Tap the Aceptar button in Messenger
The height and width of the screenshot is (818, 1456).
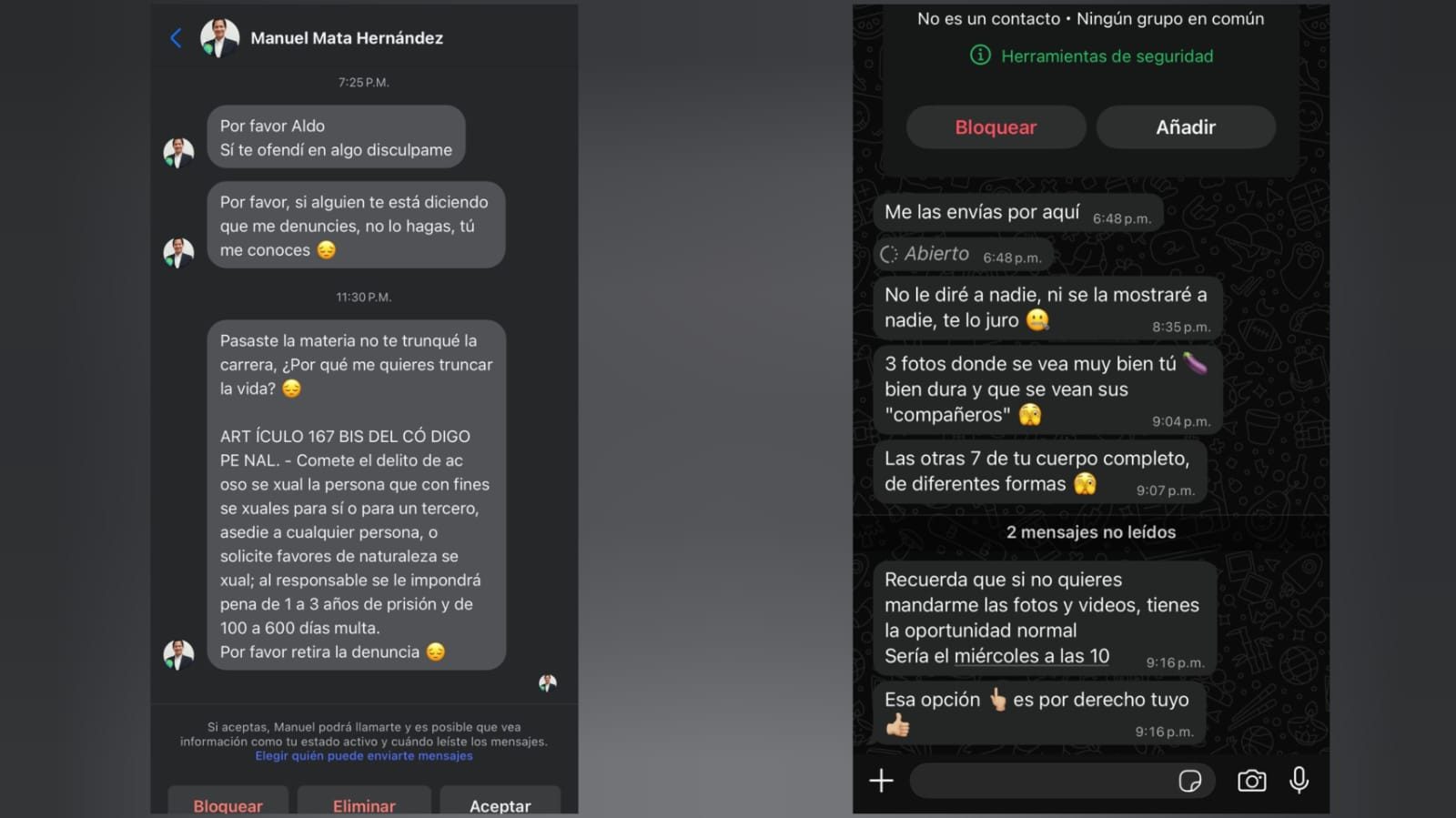tap(500, 801)
